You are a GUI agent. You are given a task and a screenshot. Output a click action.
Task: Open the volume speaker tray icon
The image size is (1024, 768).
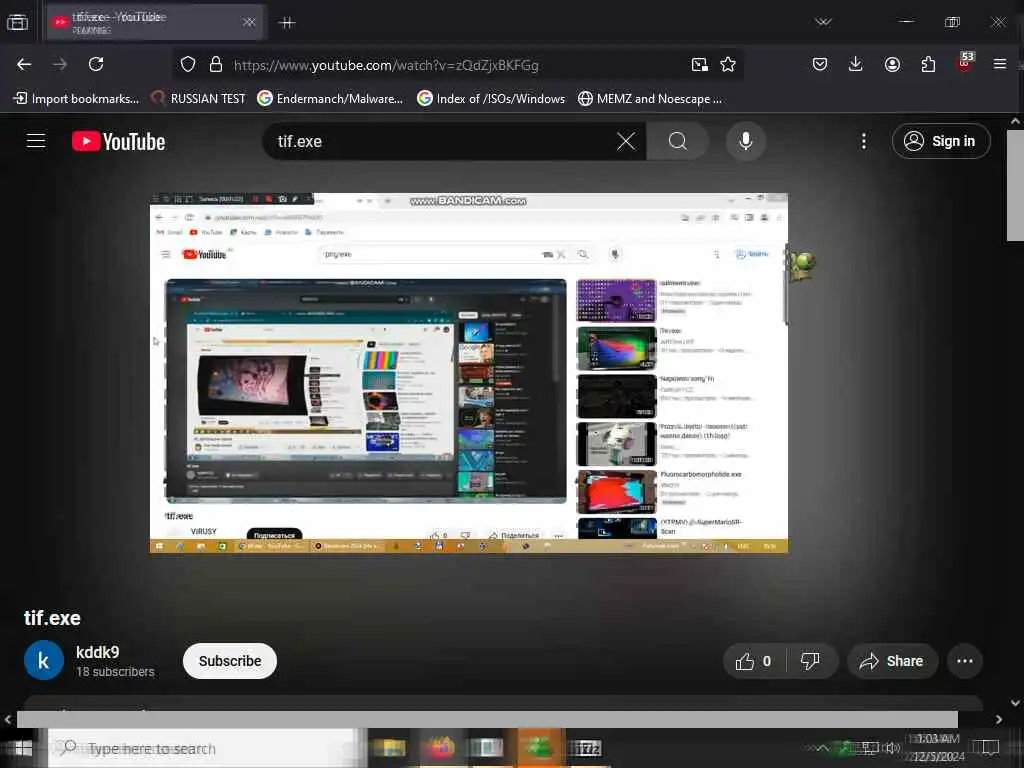893,748
